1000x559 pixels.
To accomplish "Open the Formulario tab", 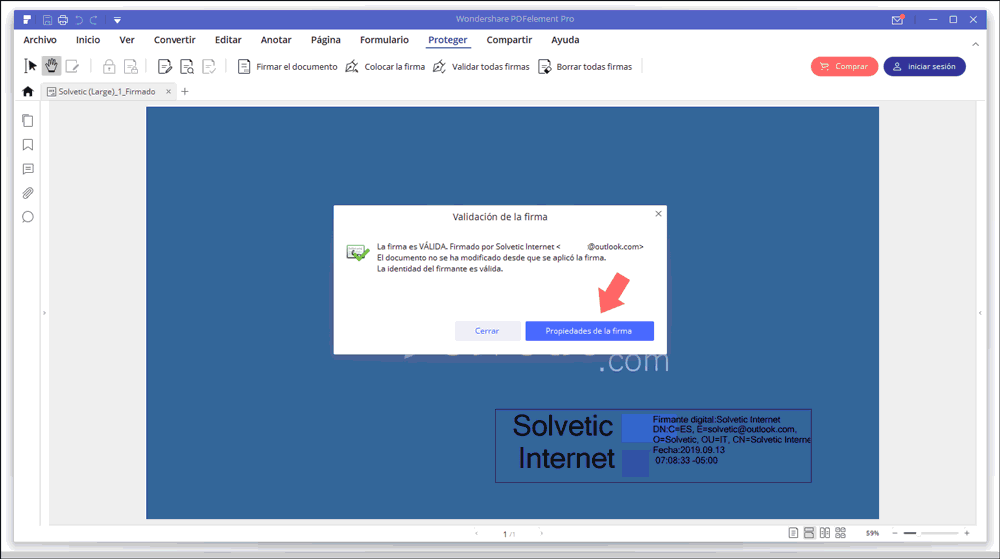I will pos(384,40).
